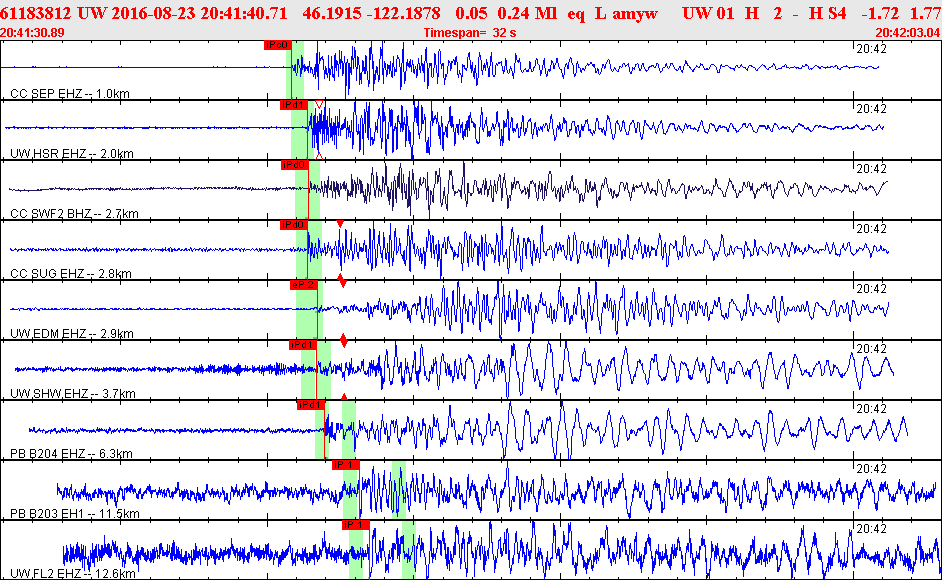Click event ID 61183812 in header
This screenshot has height=580, width=942.
click(x=35, y=13)
